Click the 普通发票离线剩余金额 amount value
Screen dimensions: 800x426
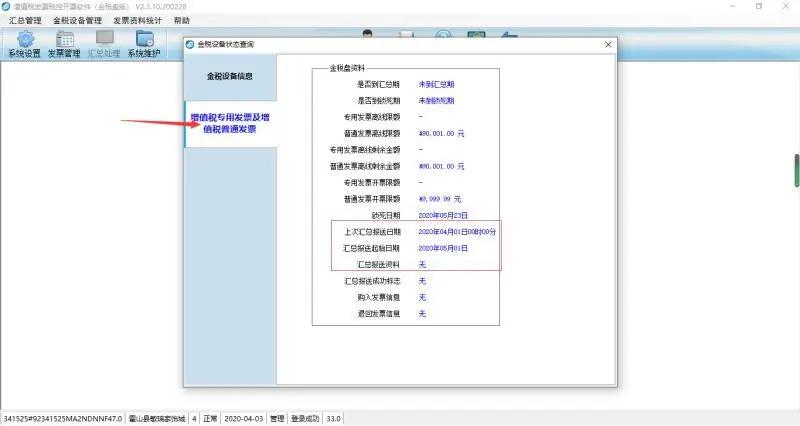(441, 166)
